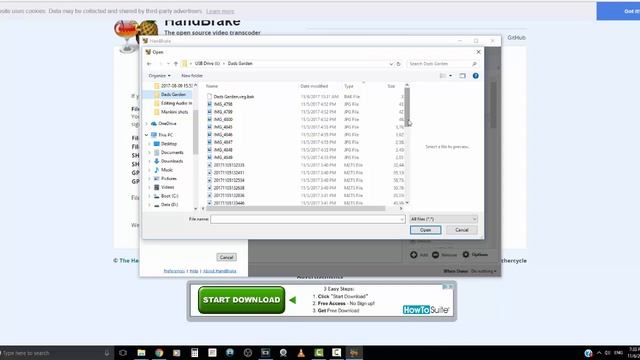Image resolution: width=640 pixels, height=360 pixels.
Task: Open Videos in the navigation tree
Action: tap(167, 187)
